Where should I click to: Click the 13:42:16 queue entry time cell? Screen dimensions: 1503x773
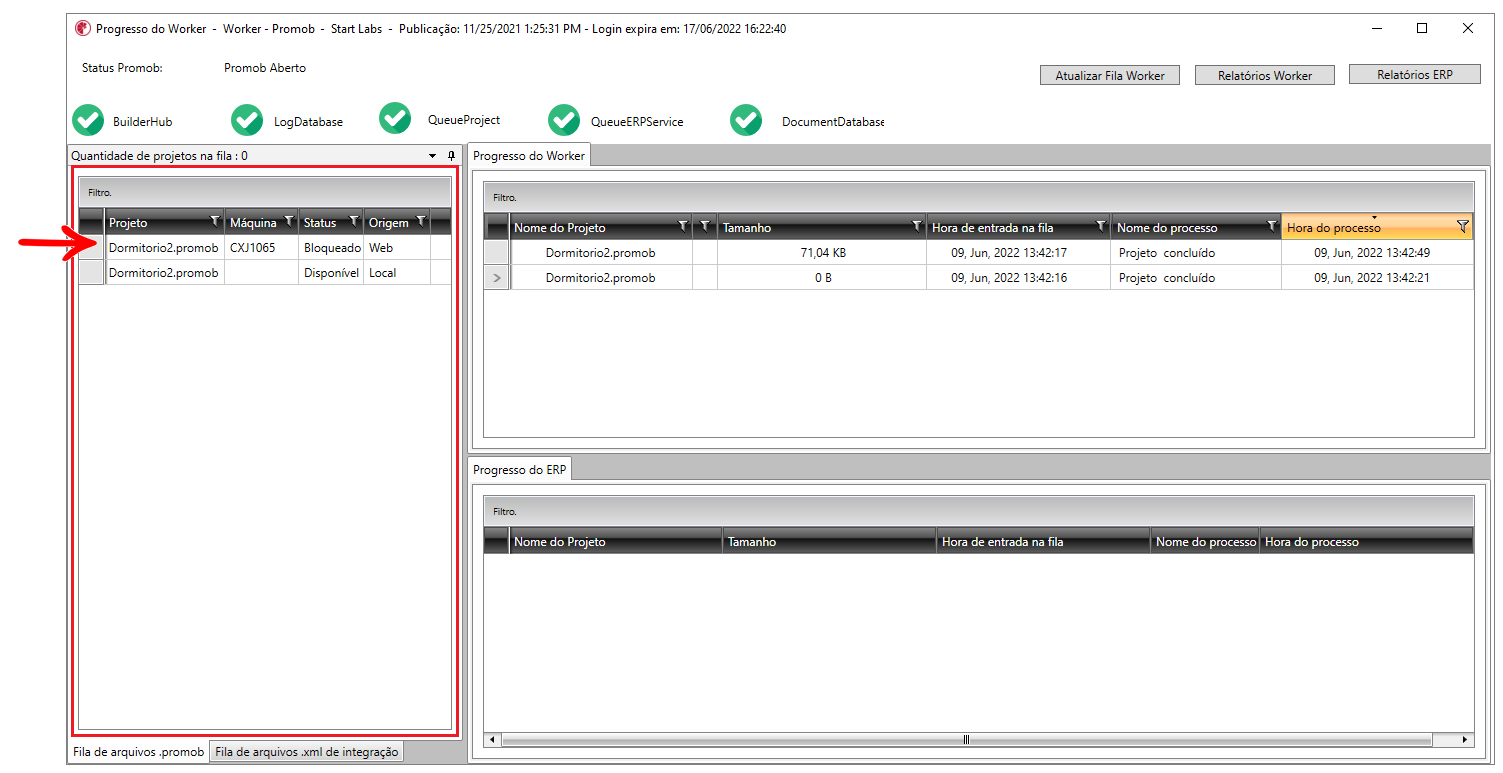(1018, 278)
